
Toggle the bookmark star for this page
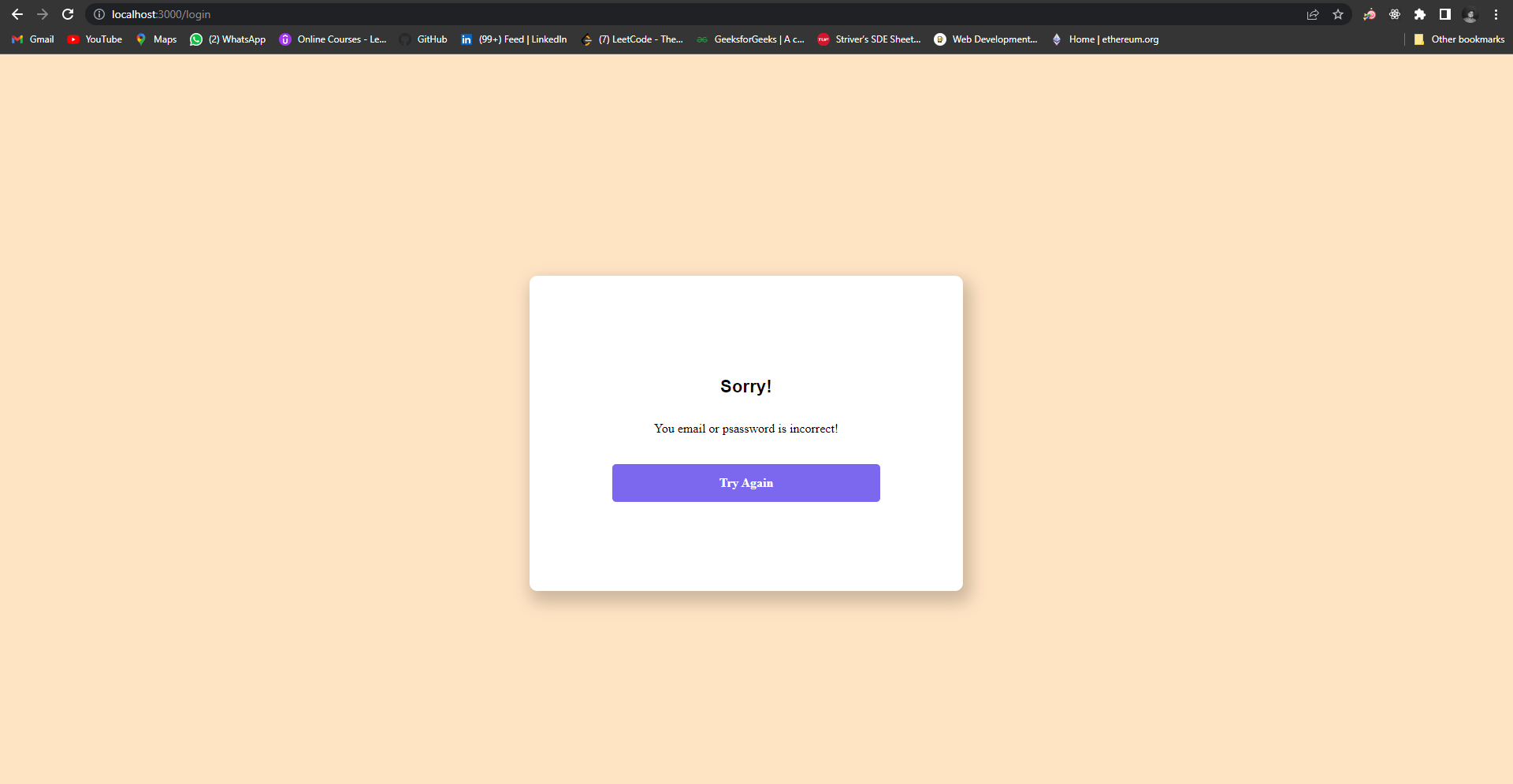coord(1339,14)
